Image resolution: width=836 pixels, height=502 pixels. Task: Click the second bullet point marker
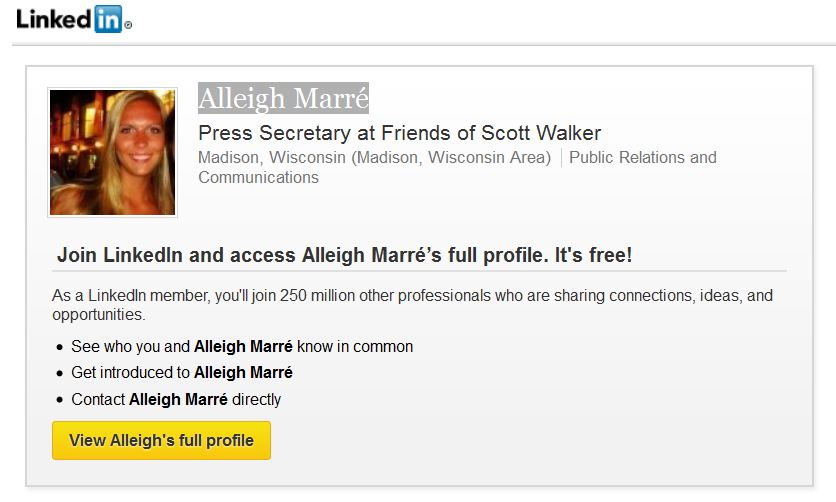(59, 374)
